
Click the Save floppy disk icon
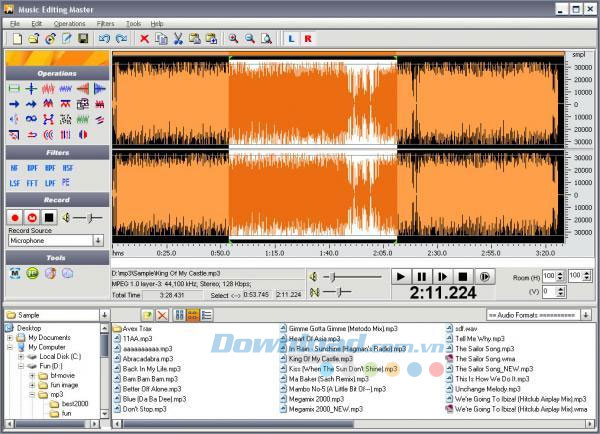click(83, 39)
